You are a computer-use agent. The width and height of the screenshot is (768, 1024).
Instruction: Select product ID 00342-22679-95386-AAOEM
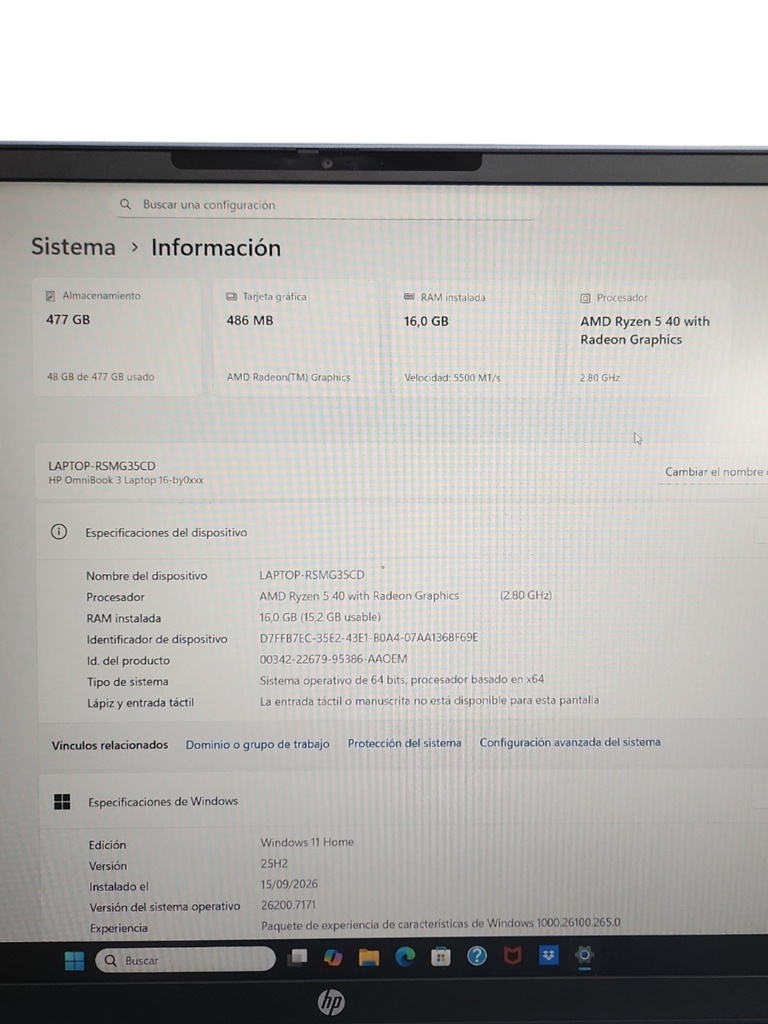(x=333, y=659)
